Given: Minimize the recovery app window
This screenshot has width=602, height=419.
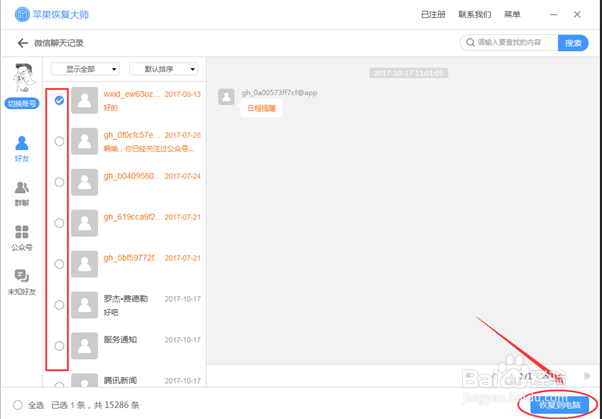Looking at the screenshot, I should tap(554, 15).
